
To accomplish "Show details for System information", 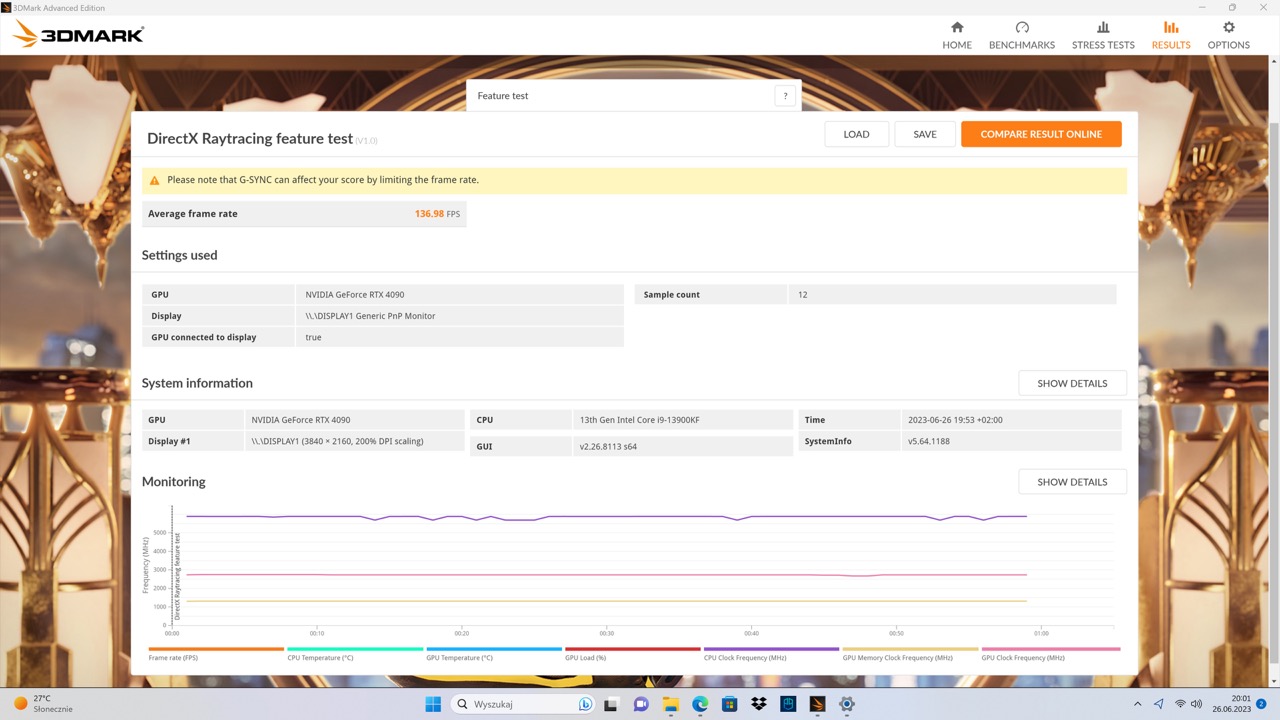I will tap(1072, 383).
